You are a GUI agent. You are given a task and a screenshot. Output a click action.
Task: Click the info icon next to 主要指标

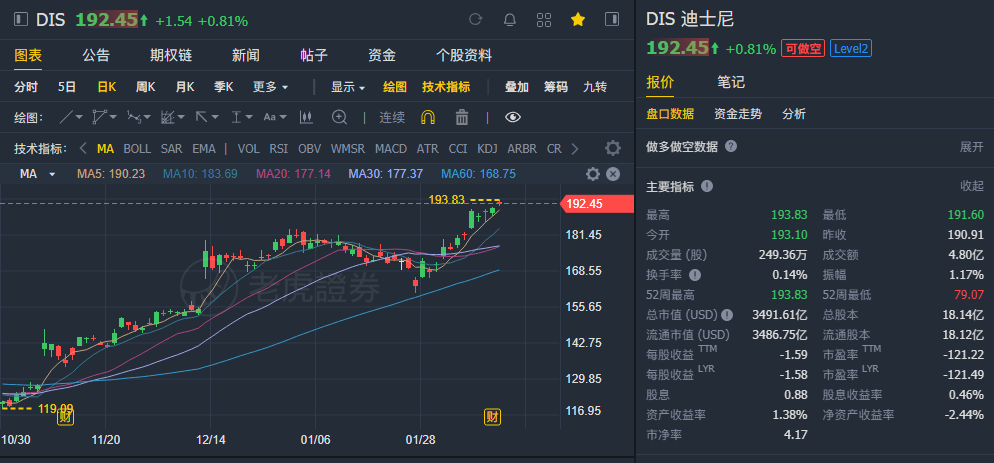707,186
